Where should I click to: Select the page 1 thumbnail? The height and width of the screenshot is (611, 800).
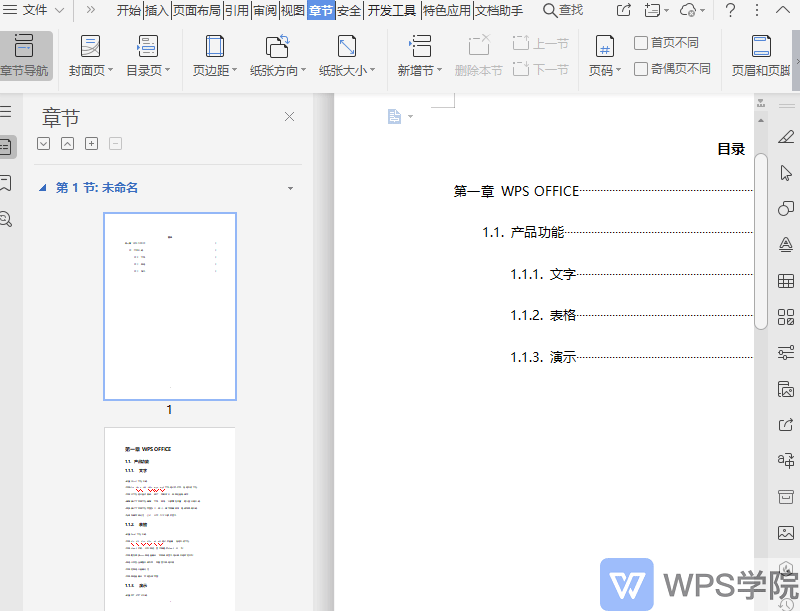pyautogui.click(x=170, y=307)
